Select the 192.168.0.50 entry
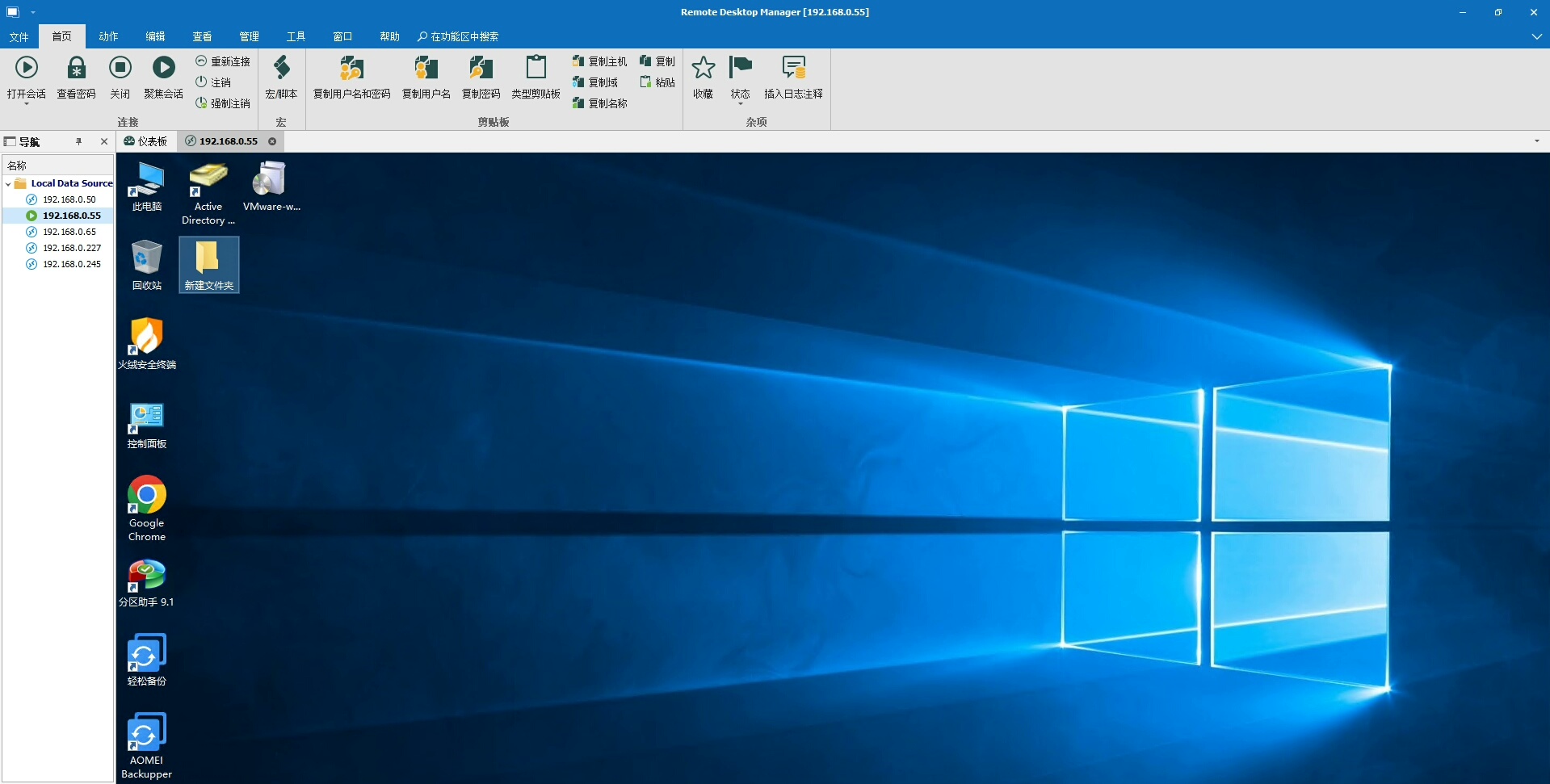This screenshot has width=1550, height=784. (x=69, y=199)
